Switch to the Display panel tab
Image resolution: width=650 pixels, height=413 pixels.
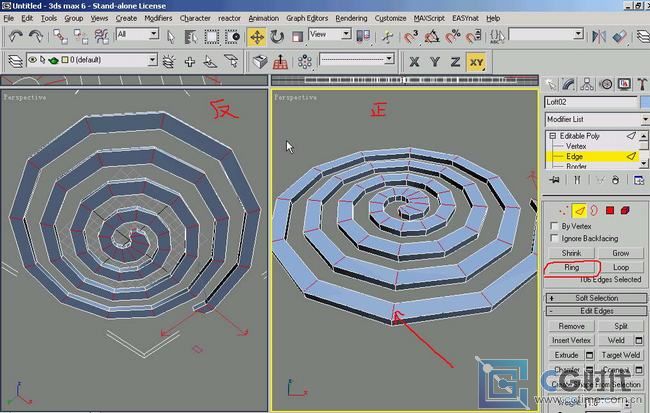(x=624, y=85)
